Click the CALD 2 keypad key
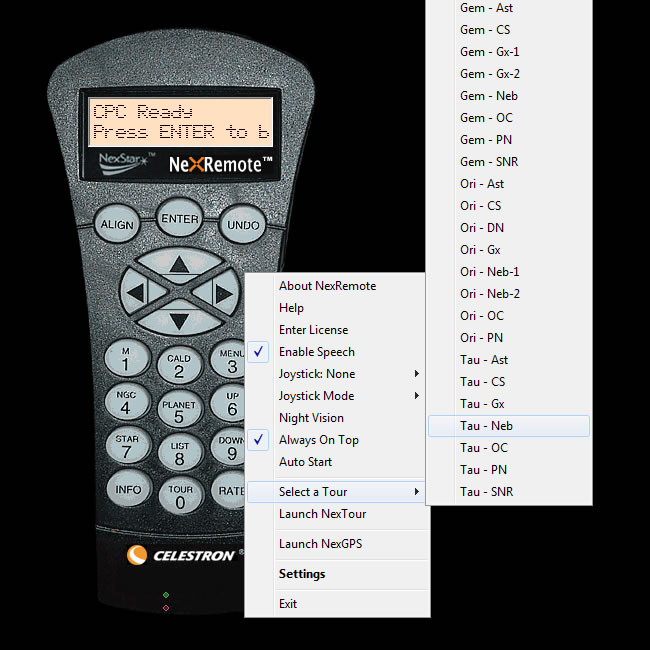This screenshot has height=650, width=650. pyautogui.click(x=179, y=366)
